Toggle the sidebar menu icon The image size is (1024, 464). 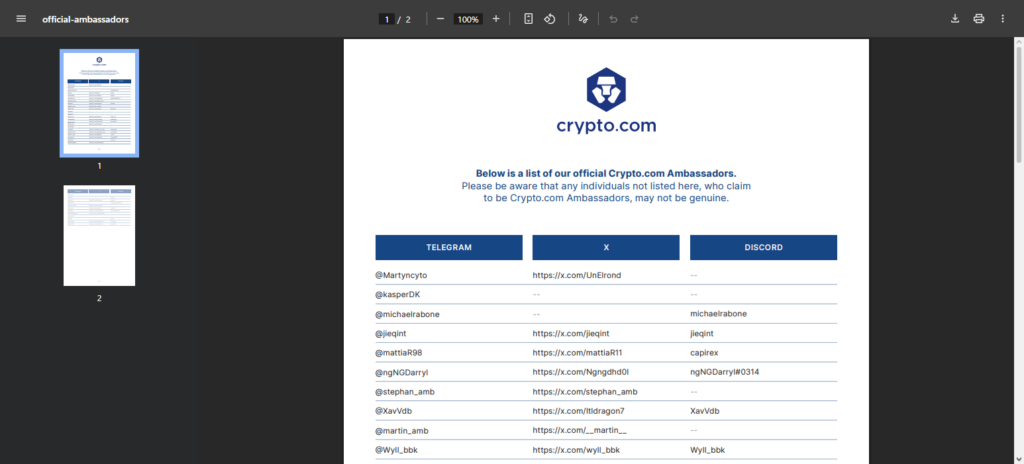(21, 19)
